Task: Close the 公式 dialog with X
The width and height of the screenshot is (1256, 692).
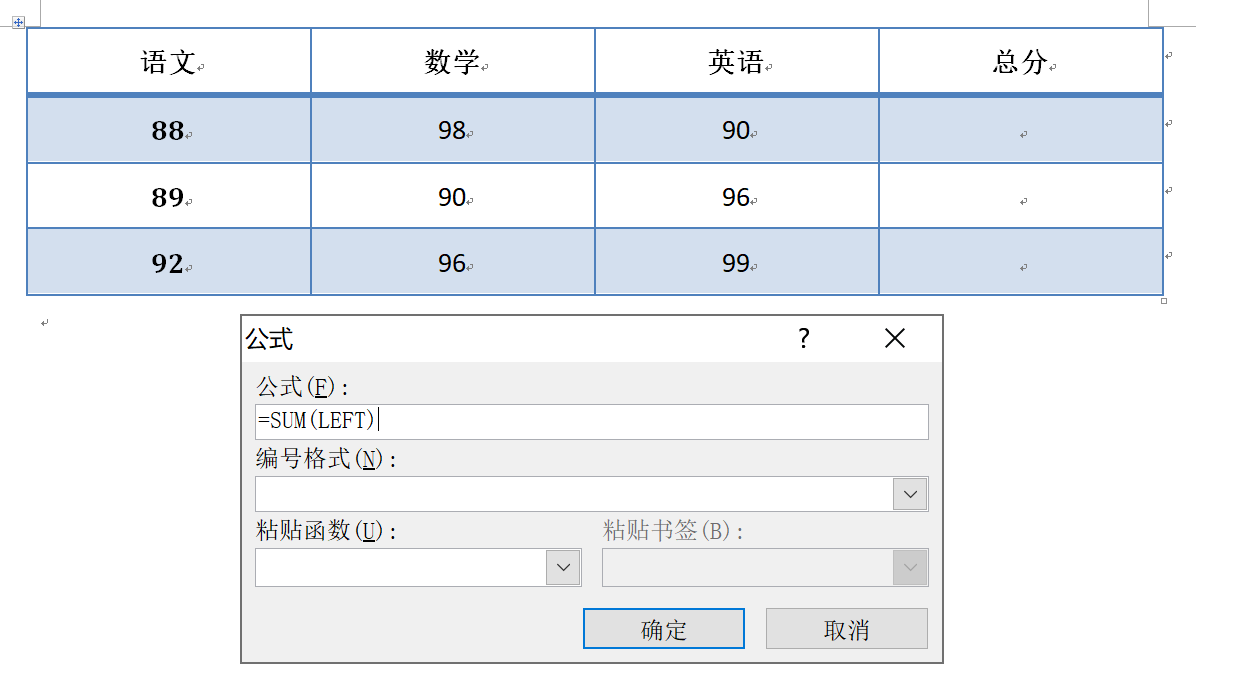Action: [x=895, y=339]
